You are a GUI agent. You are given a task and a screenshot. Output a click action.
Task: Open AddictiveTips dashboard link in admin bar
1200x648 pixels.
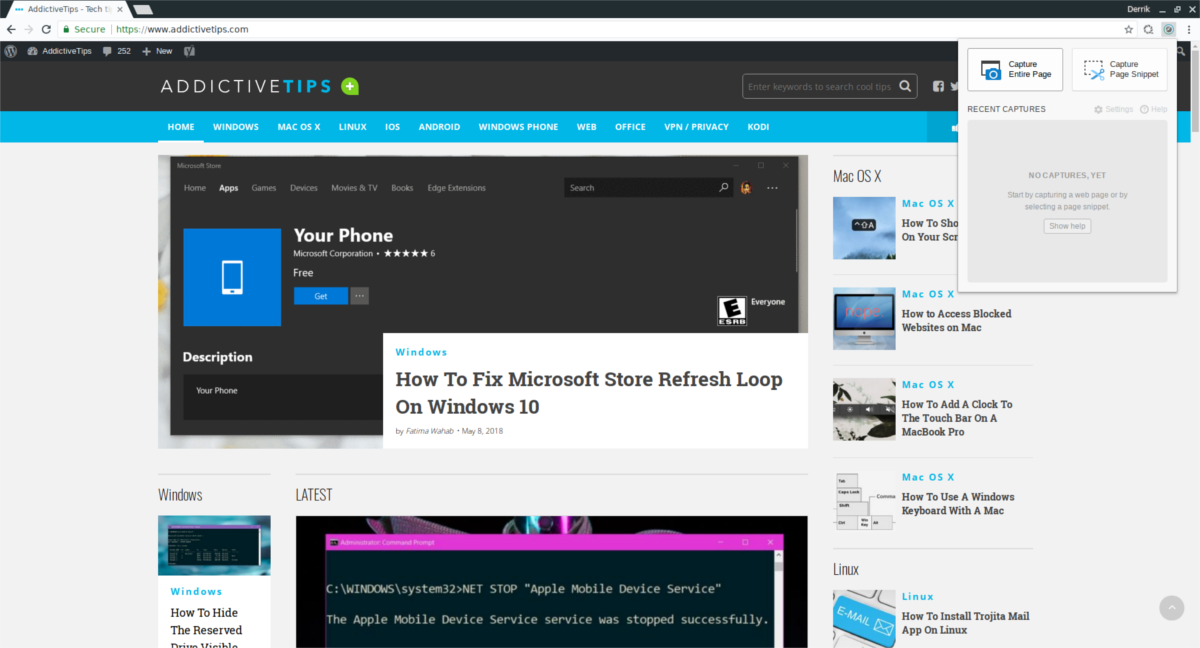(59, 51)
